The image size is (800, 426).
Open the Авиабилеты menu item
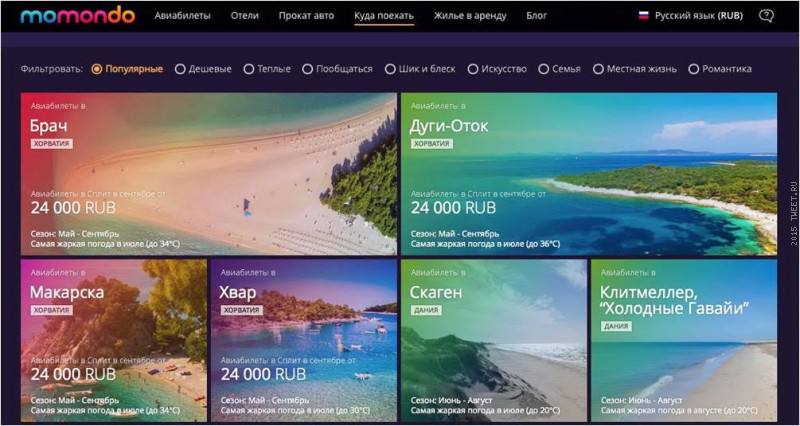pos(183,16)
